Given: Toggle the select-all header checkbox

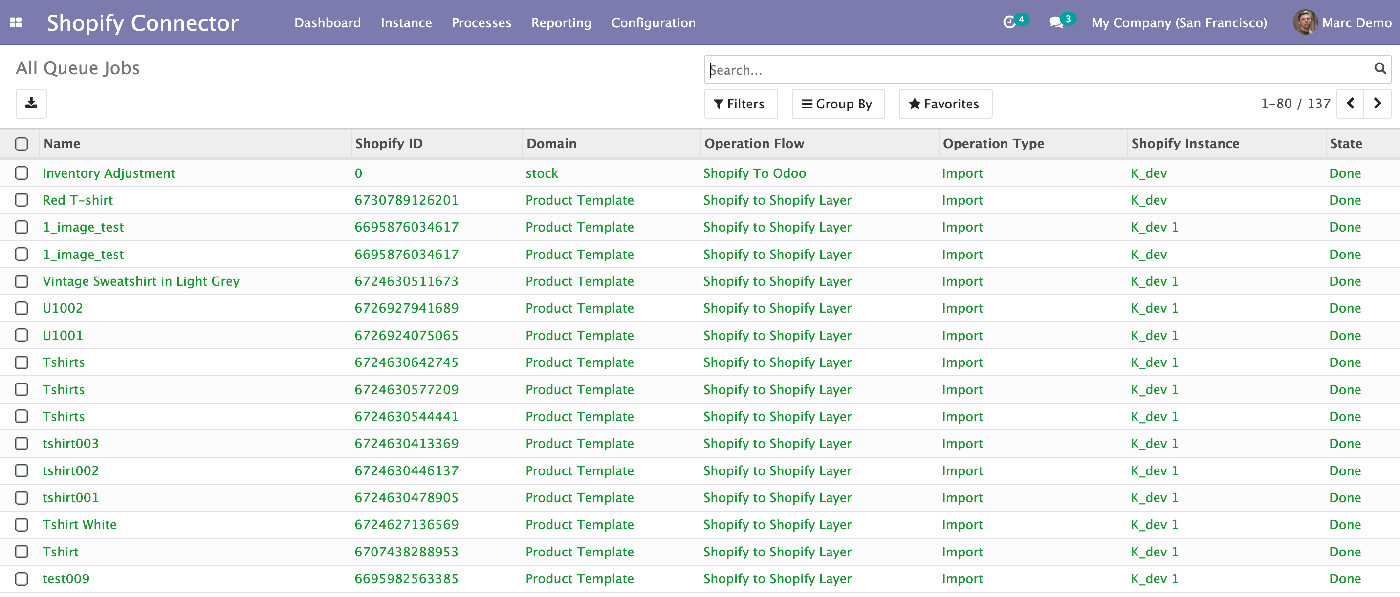Looking at the screenshot, I should tap(21, 144).
